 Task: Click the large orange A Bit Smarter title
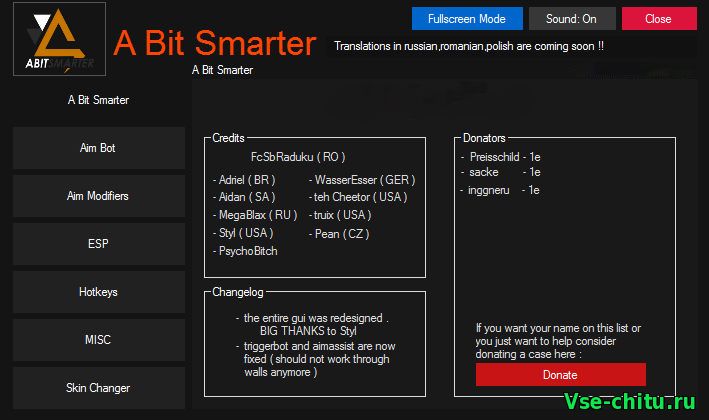pos(214,43)
